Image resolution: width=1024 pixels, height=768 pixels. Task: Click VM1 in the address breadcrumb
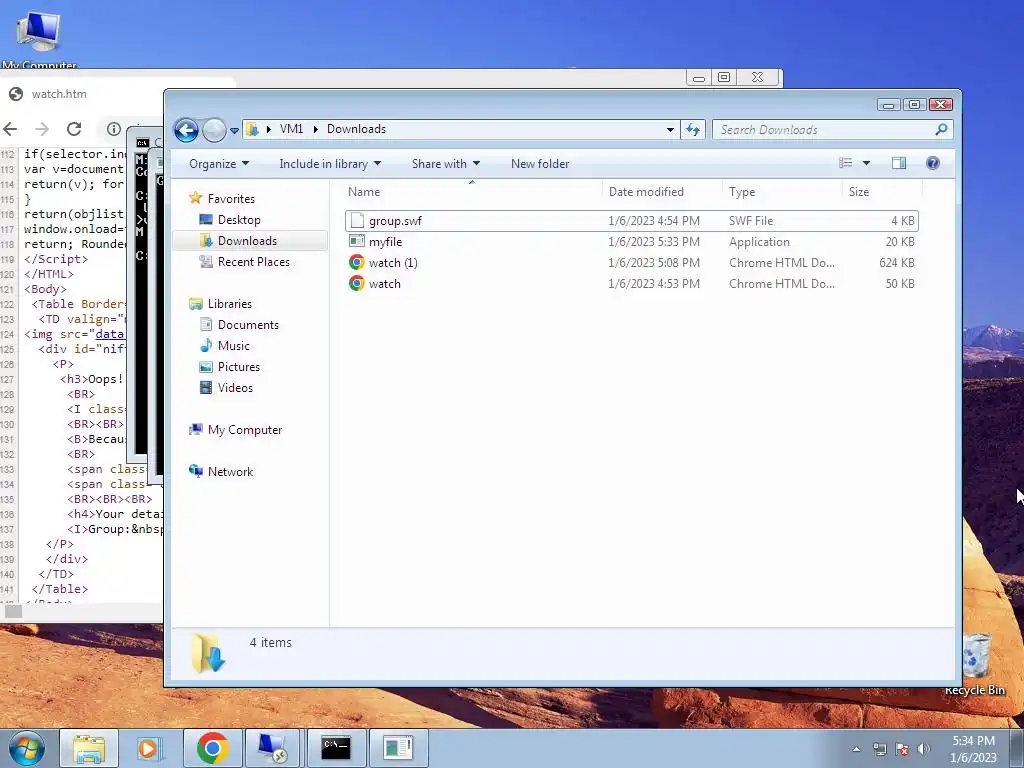pyautogui.click(x=291, y=129)
